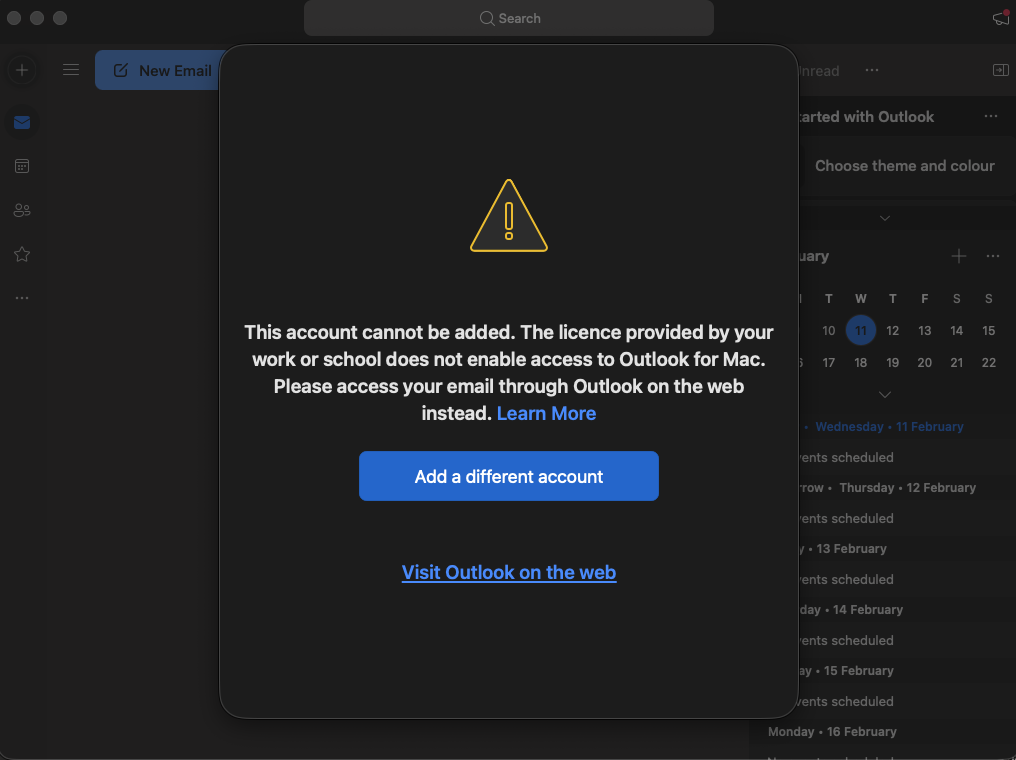This screenshot has height=760, width=1016.
Task: Open calendar section ellipsis menu
Action: (x=993, y=257)
